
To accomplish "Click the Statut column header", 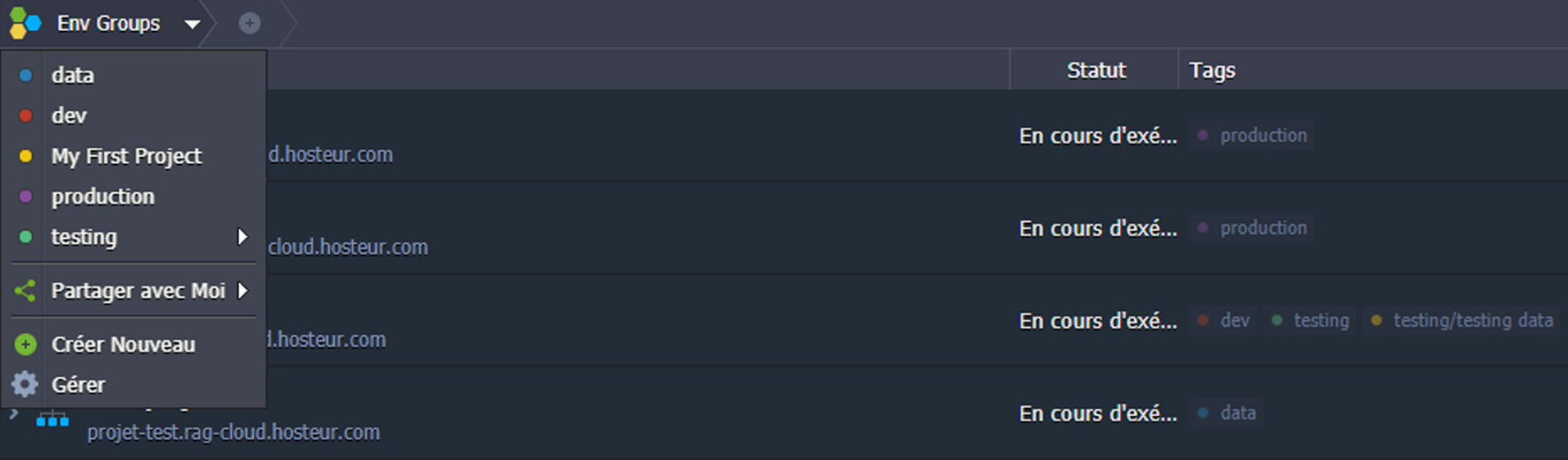I will (1095, 70).
